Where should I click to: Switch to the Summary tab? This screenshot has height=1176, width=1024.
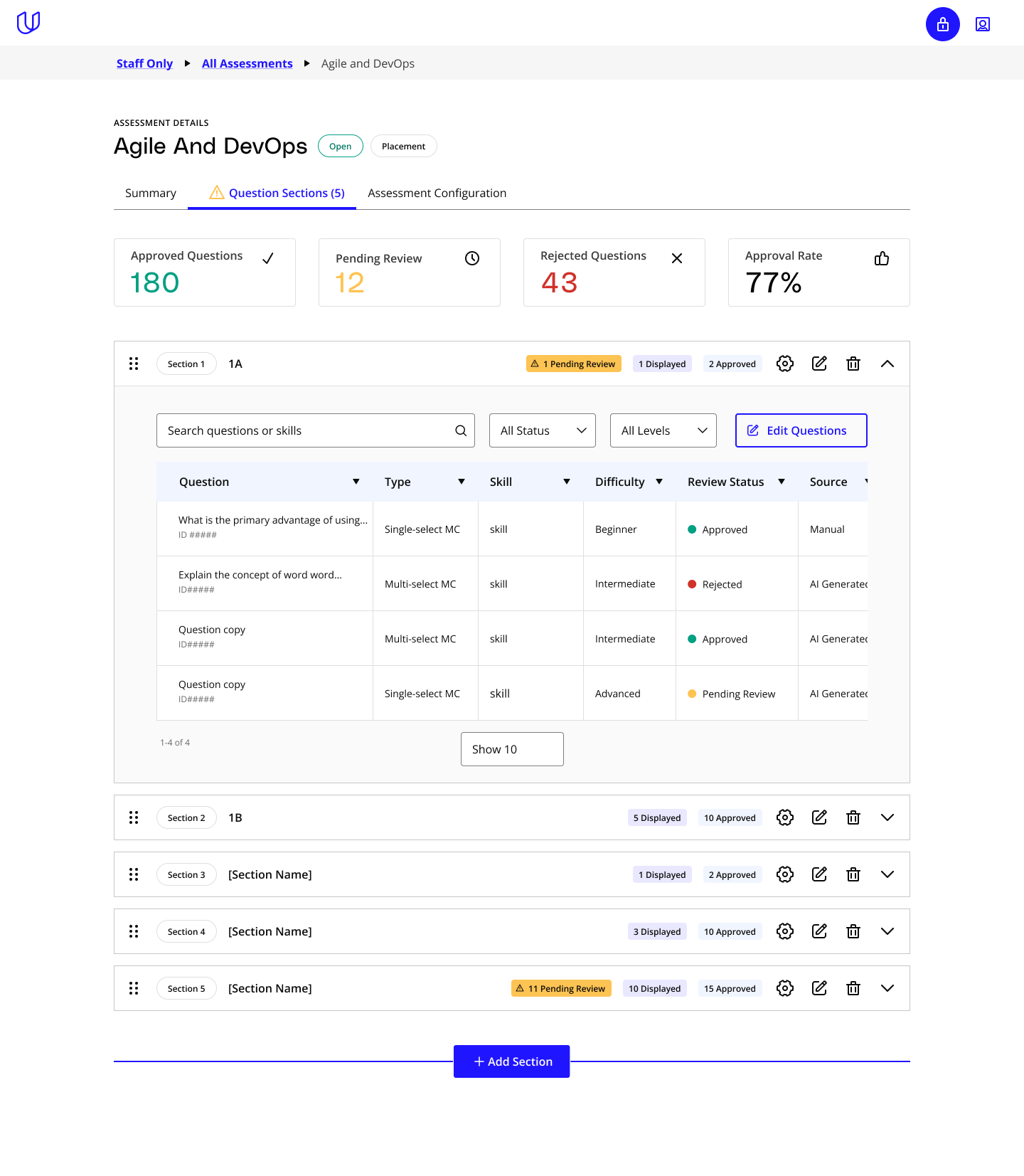151,193
